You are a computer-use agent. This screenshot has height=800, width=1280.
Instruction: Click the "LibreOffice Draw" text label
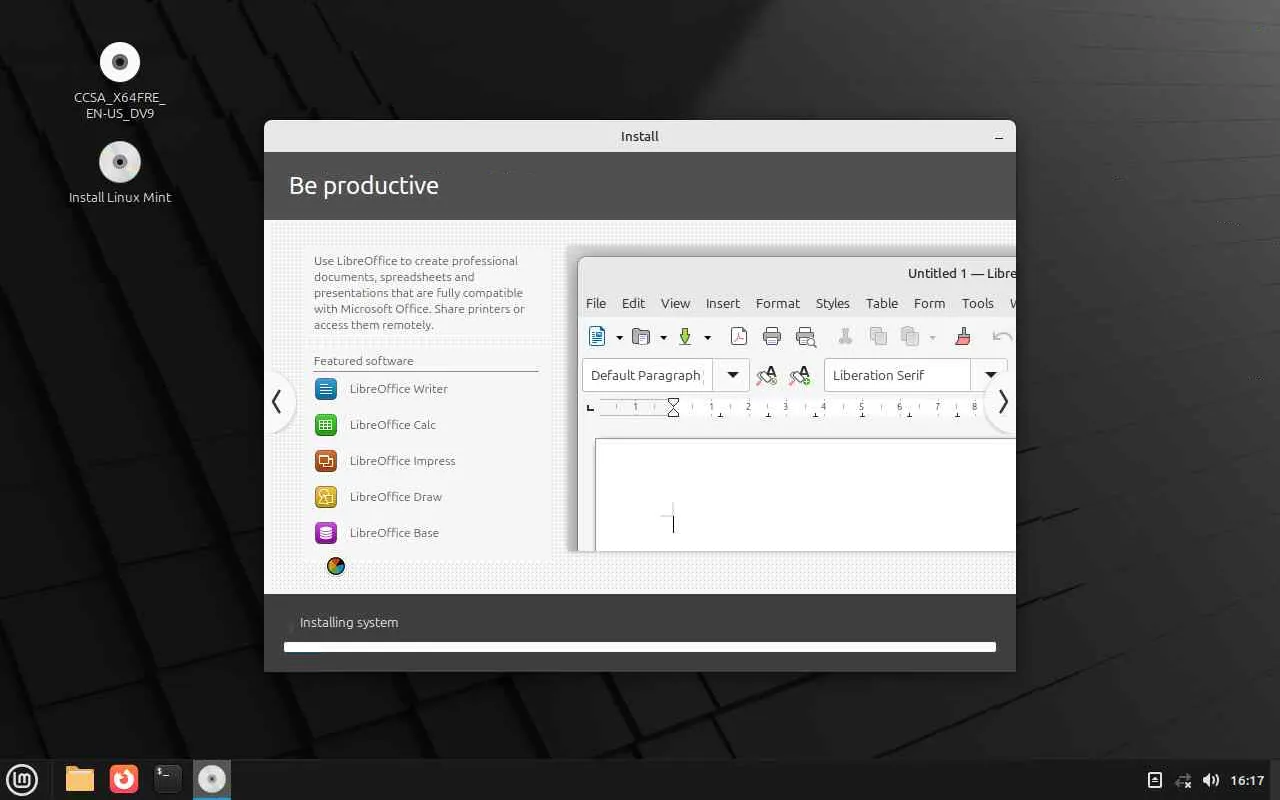tap(396, 497)
